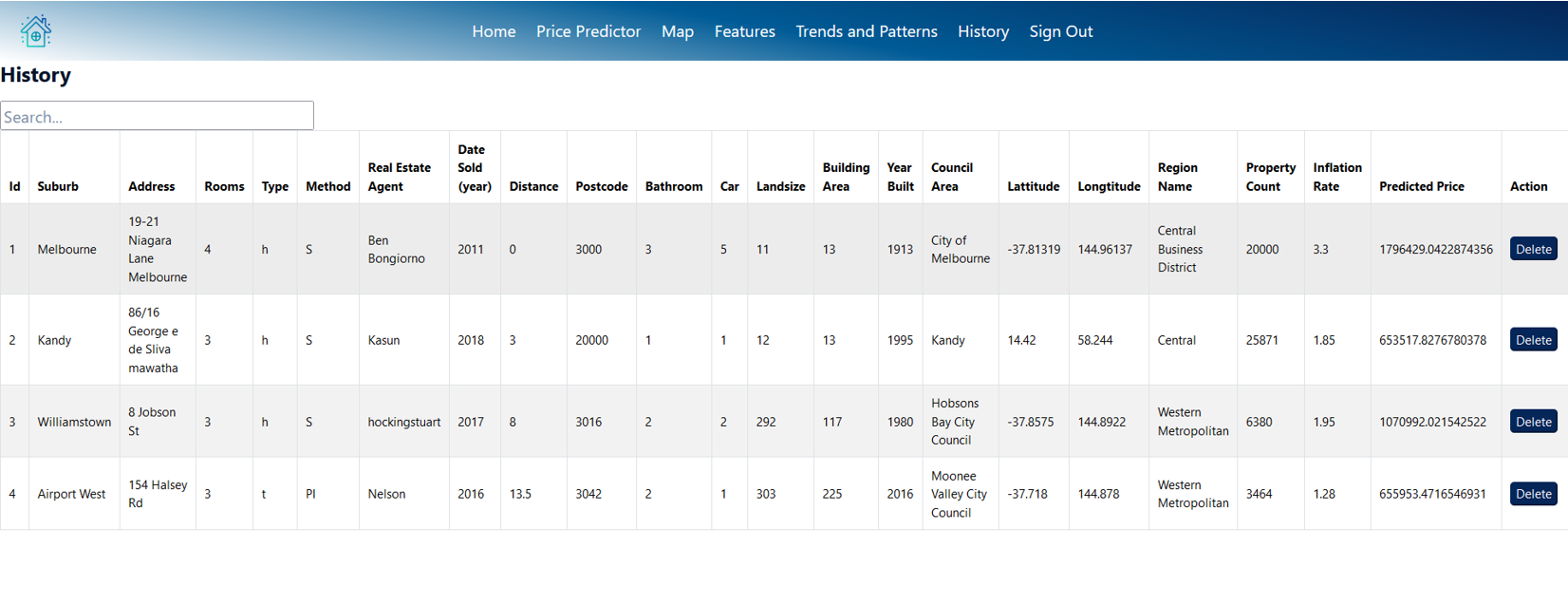Click the Postcode column header
This screenshot has height=605, width=1568.
coord(601,186)
